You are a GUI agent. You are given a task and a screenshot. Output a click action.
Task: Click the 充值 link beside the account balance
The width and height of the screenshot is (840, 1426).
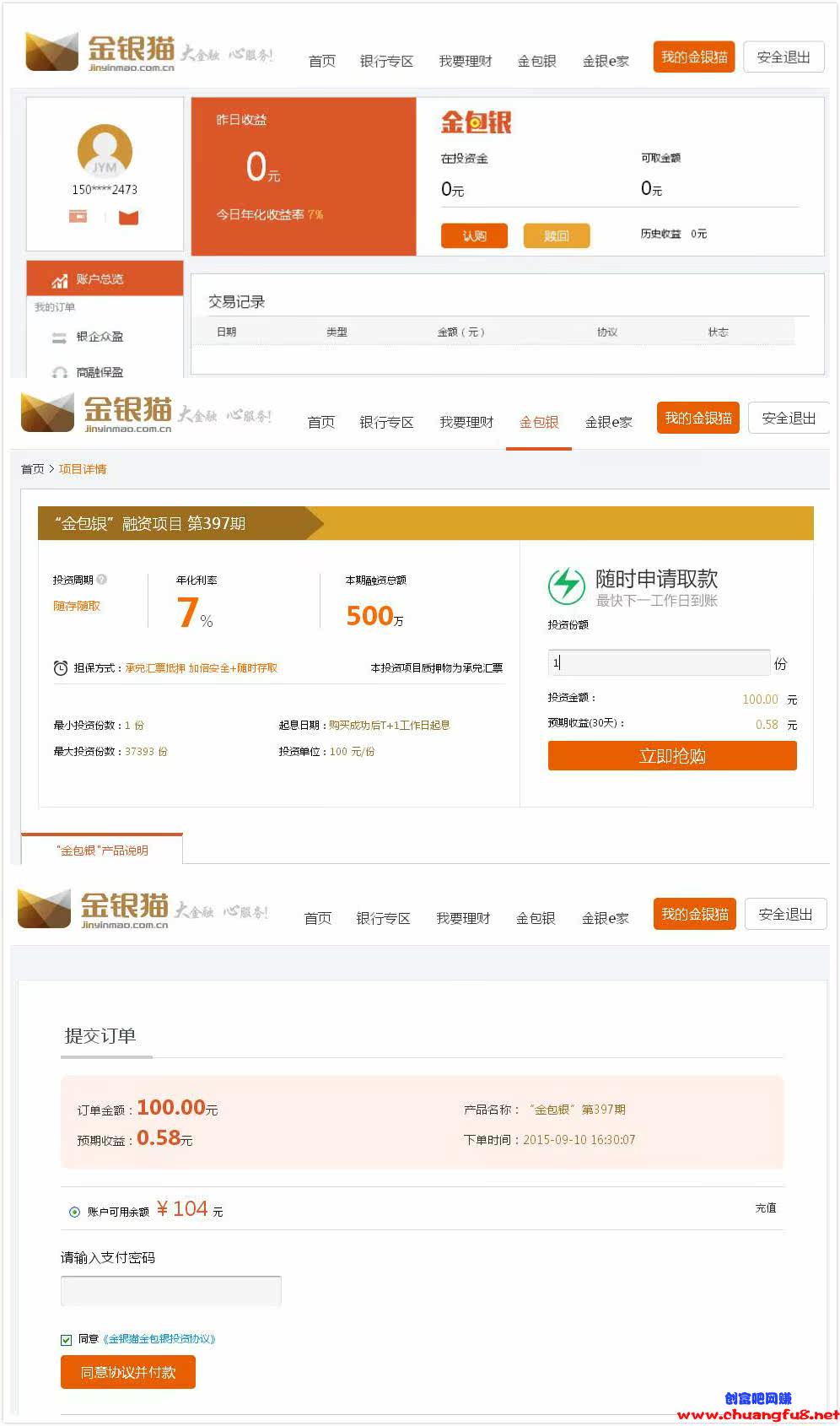pyautogui.click(x=766, y=1208)
